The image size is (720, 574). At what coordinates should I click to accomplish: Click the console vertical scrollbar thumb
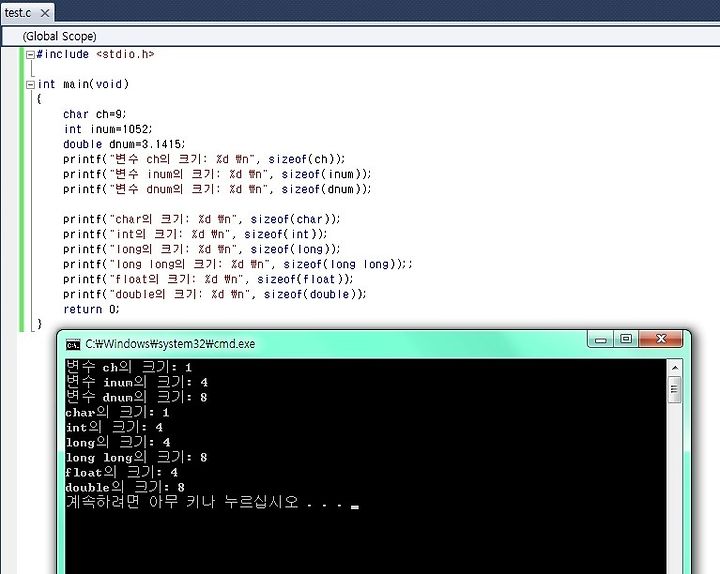[x=674, y=389]
